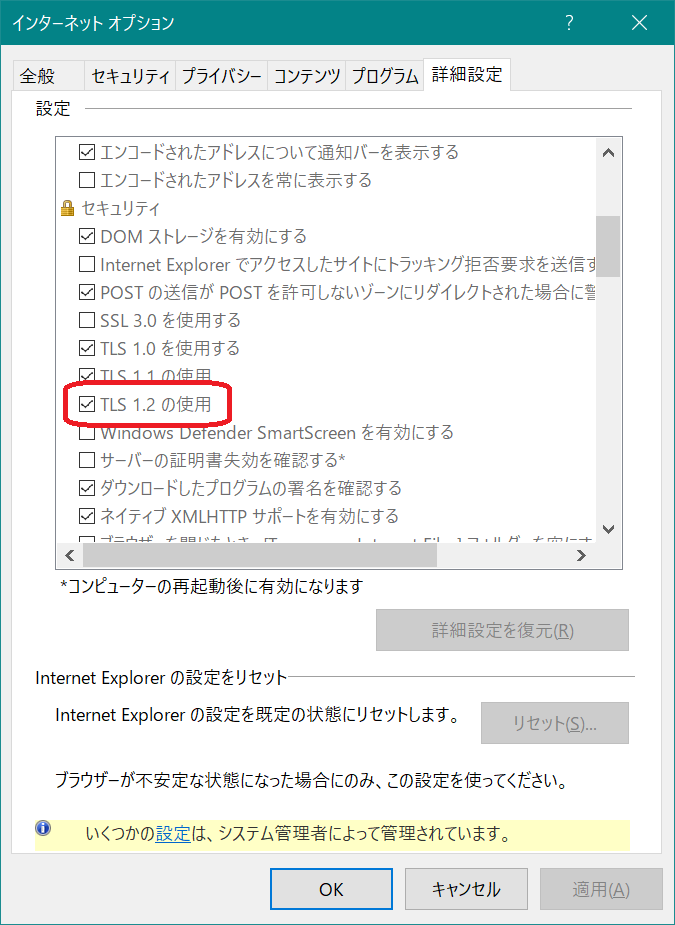Click the horizontal scroll right arrow

(582, 555)
